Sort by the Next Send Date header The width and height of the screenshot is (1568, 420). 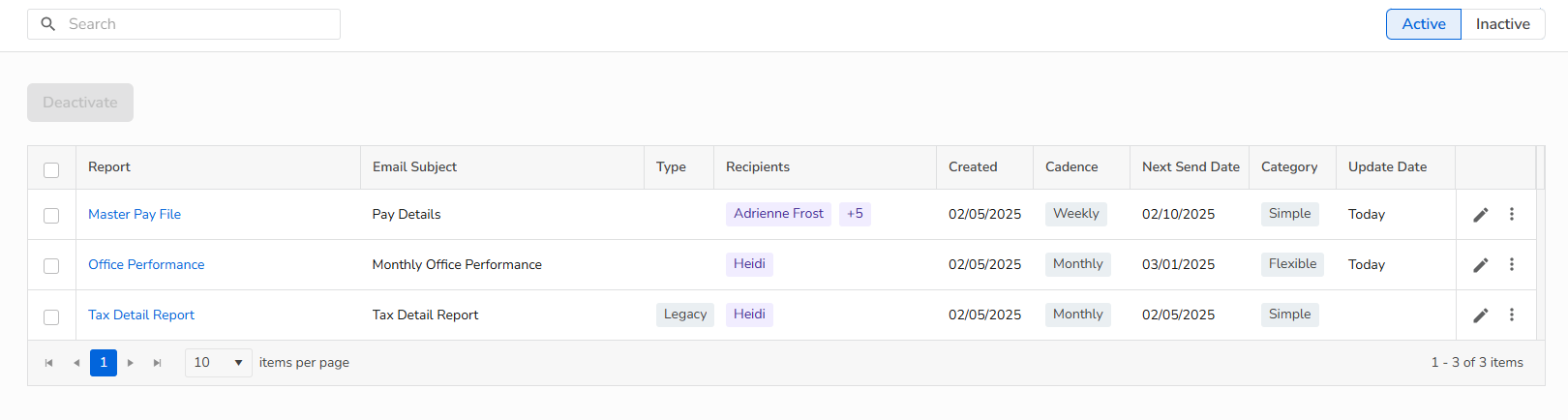pyautogui.click(x=1191, y=166)
